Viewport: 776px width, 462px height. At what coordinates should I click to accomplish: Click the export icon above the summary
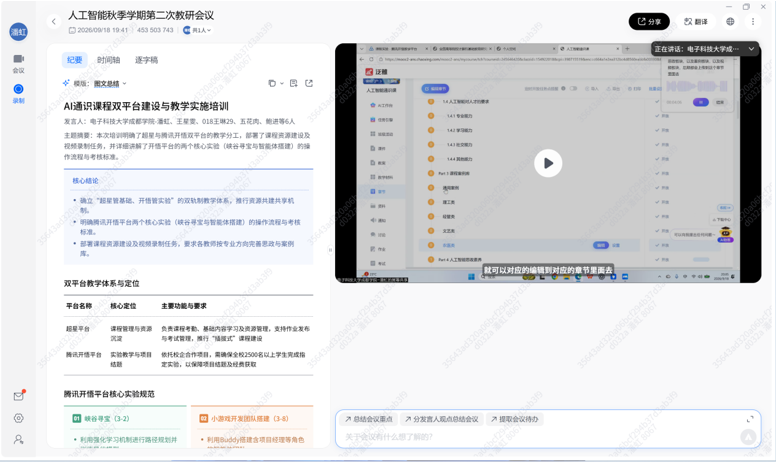[309, 83]
